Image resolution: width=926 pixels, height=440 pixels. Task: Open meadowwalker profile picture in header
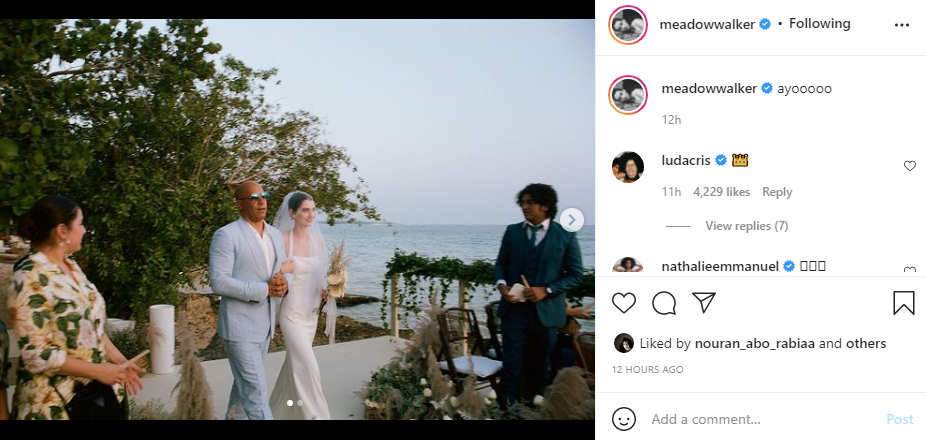tap(628, 24)
